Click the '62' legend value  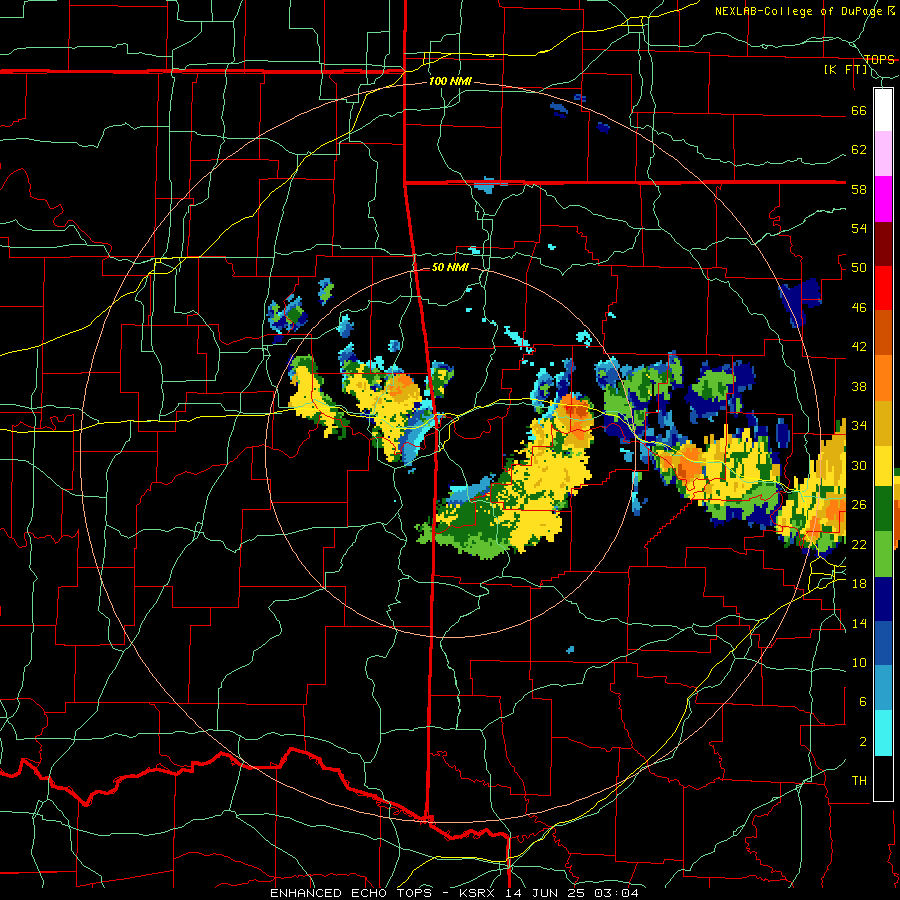pyautogui.click(x=859, y=150)
